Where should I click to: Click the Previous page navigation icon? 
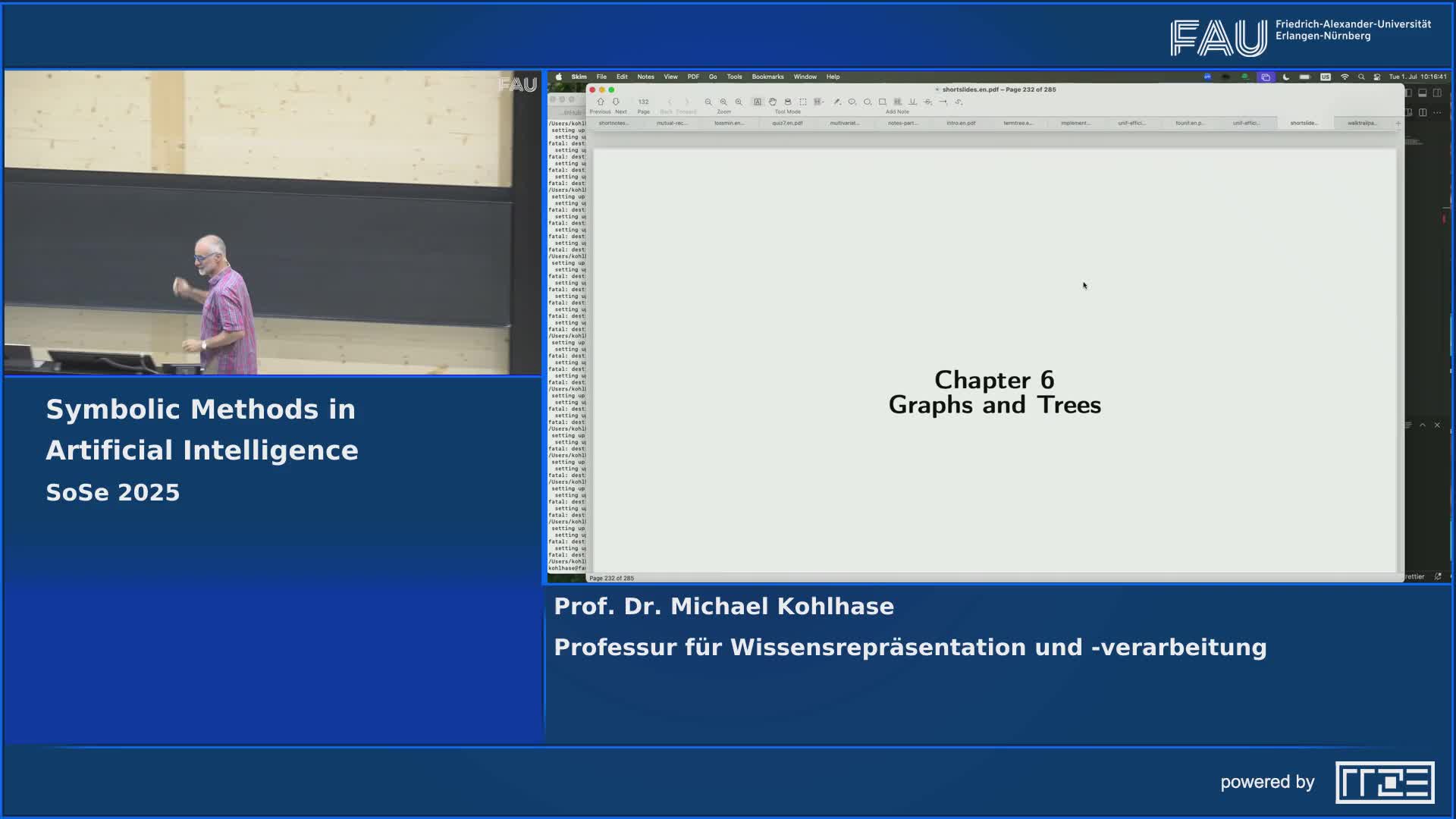tap(601, 101)
